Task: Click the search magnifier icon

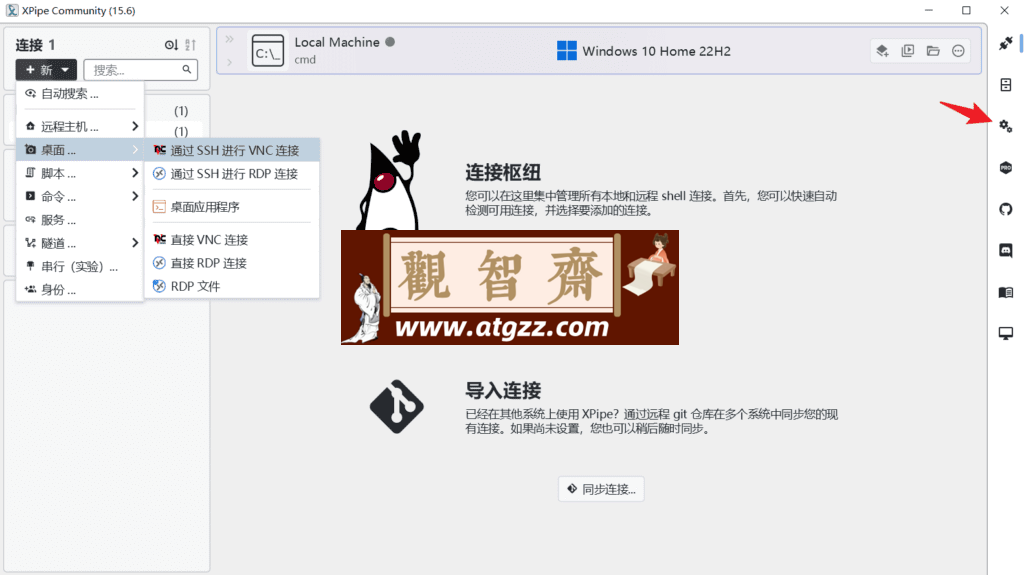Action: 187,69
